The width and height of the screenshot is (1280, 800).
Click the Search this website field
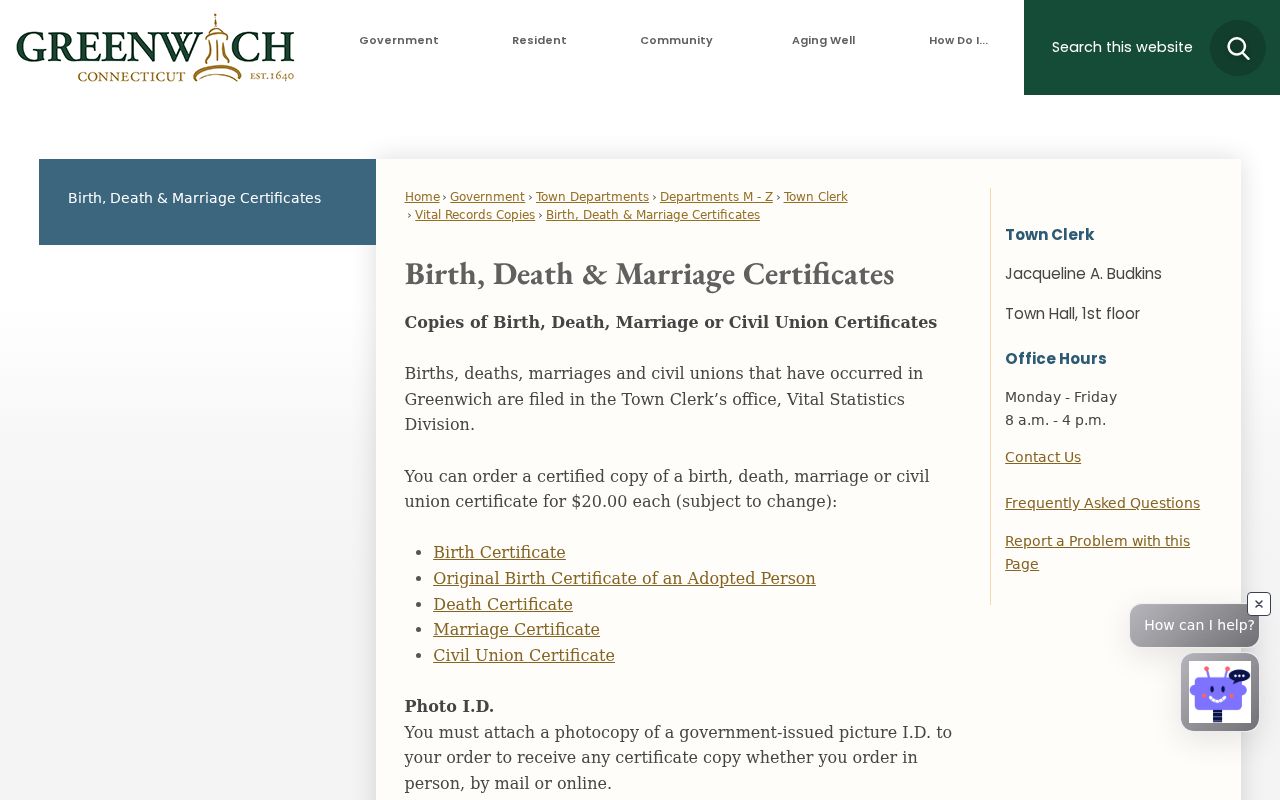(1122, 47)
